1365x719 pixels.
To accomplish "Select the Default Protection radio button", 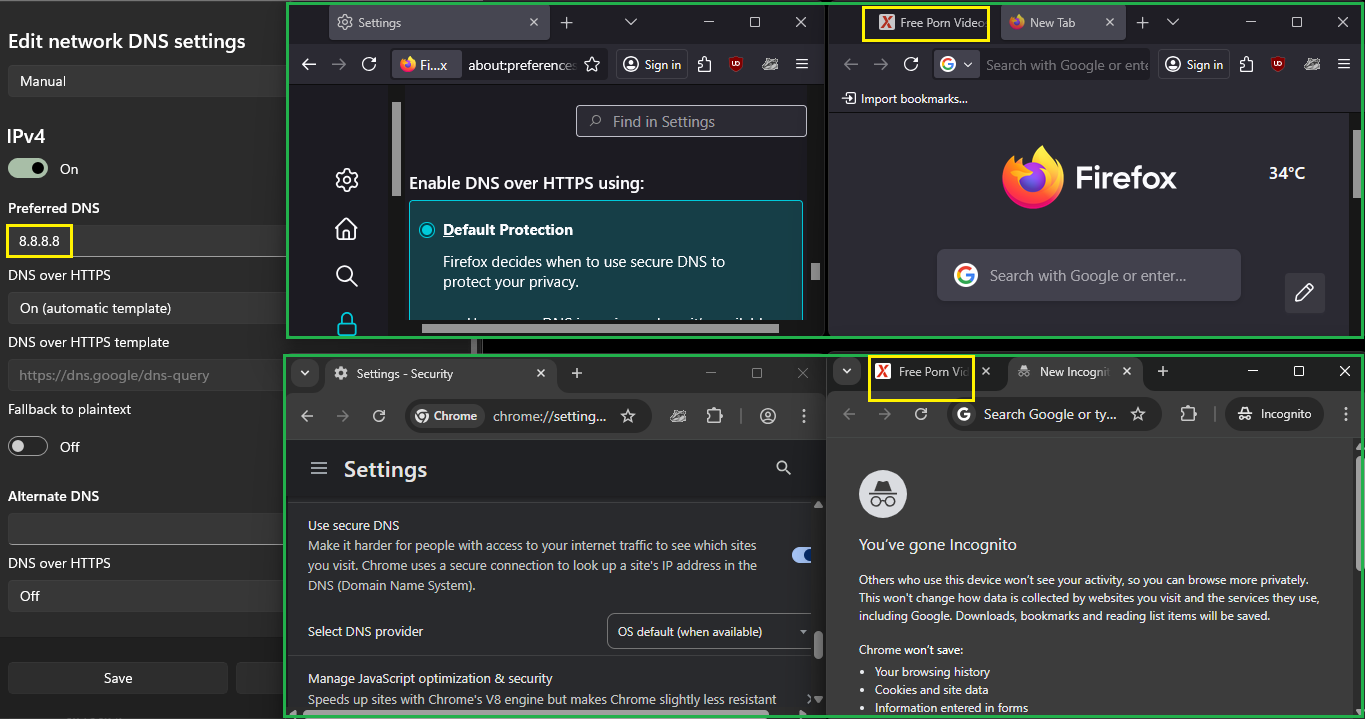I will pos(427,230).
